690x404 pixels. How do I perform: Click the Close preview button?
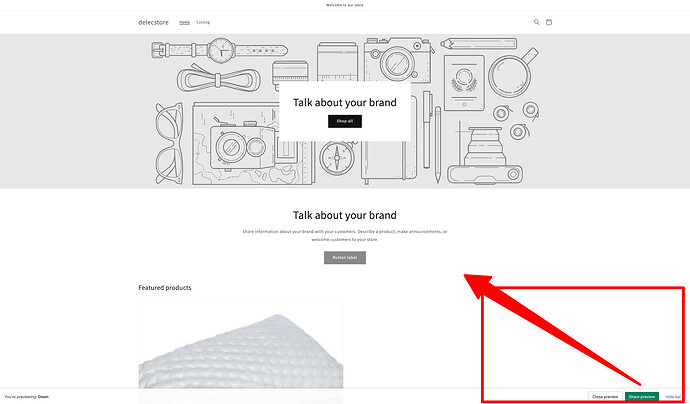[605, 397]
